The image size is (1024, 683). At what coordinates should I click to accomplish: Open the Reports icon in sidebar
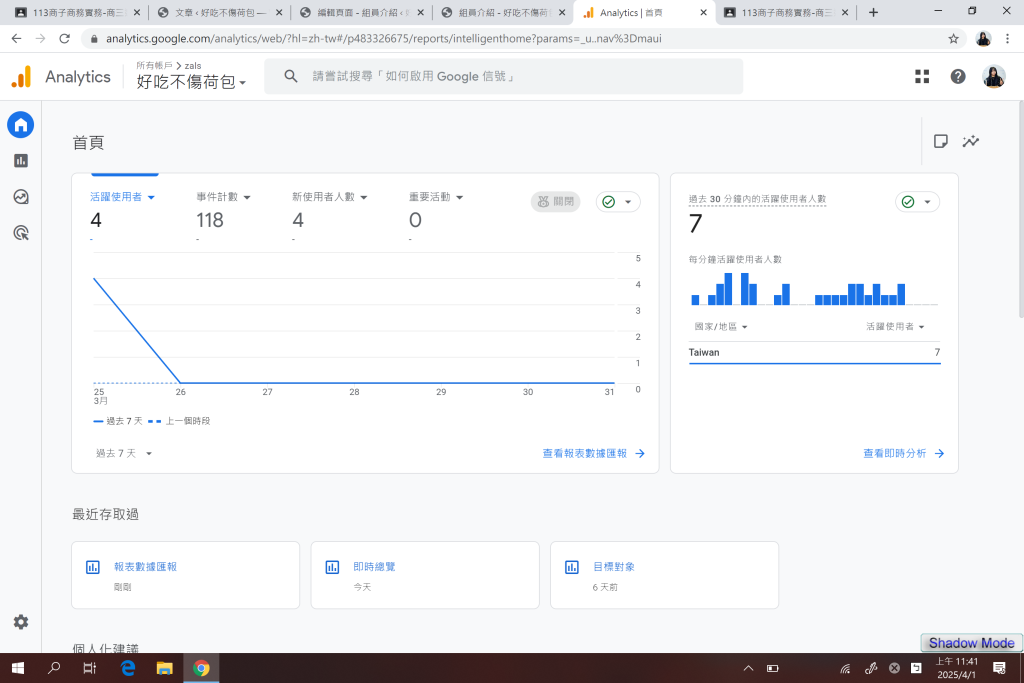point(21,161)
